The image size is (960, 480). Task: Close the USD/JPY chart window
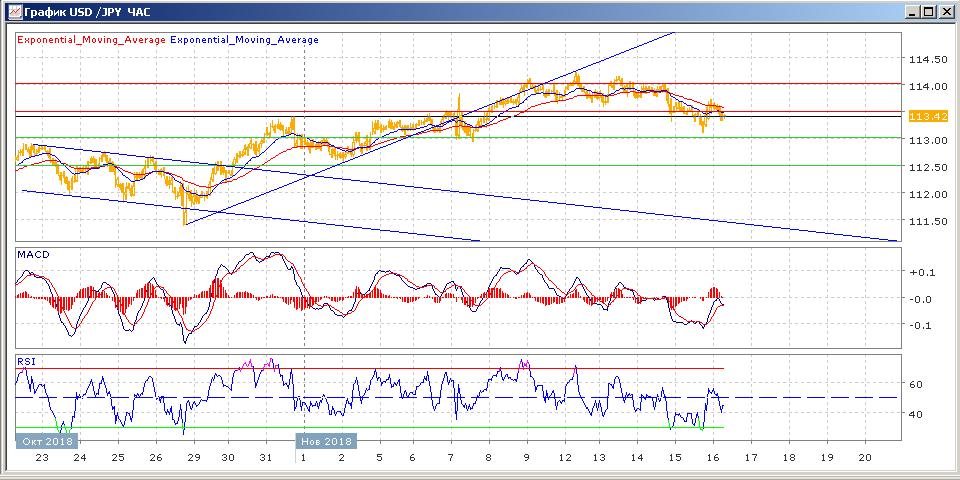tap(945, 12)
